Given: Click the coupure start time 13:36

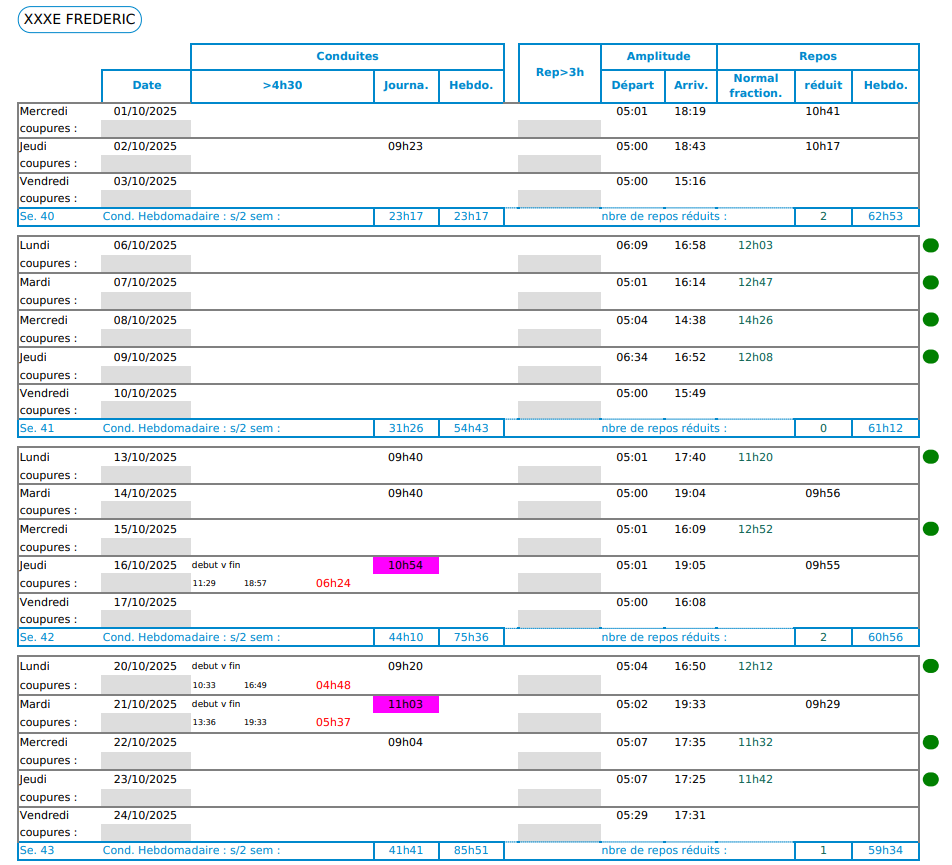Looking at the screenshot, I should coord(204,722).
